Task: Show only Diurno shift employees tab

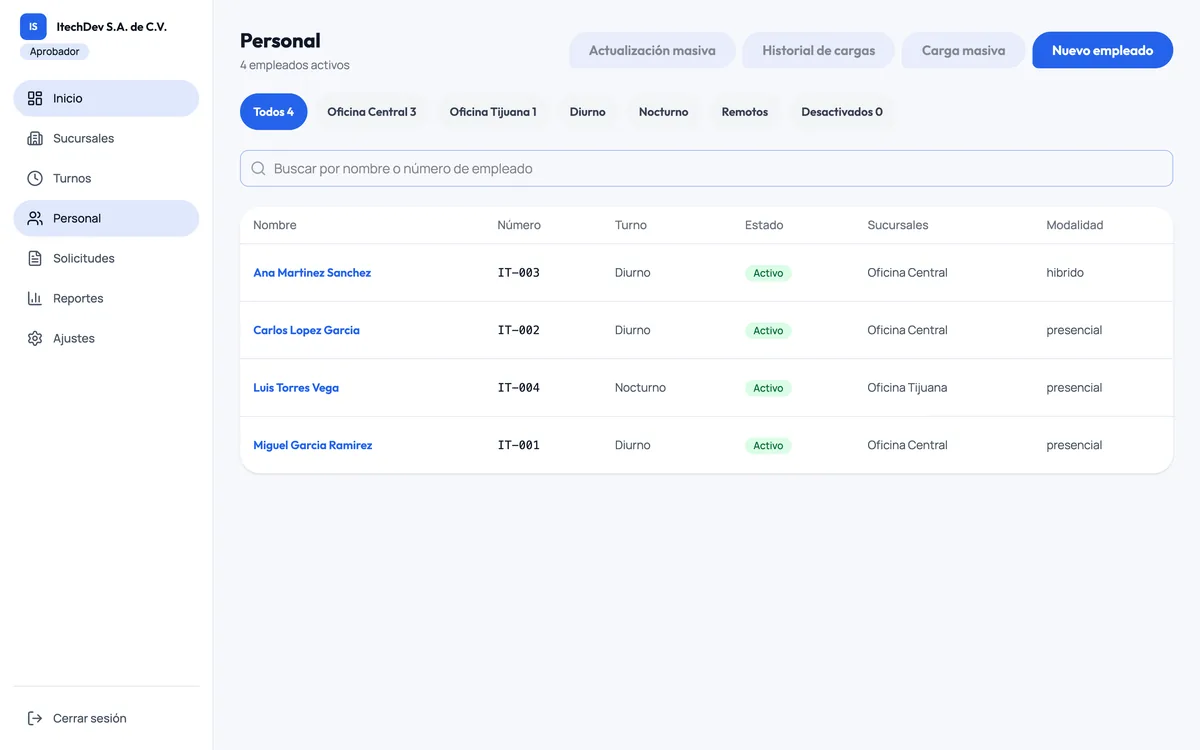Action: [x=588, y=112]
